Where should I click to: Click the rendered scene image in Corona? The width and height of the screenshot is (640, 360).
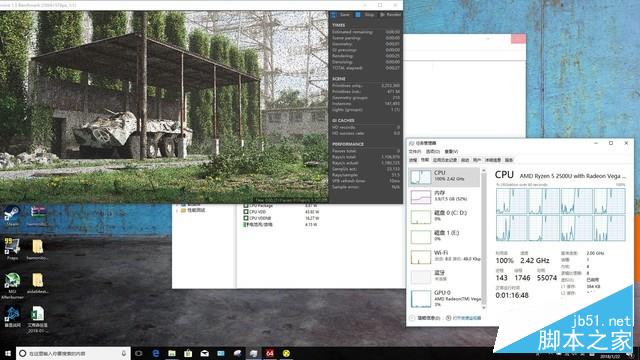point(164,107)
